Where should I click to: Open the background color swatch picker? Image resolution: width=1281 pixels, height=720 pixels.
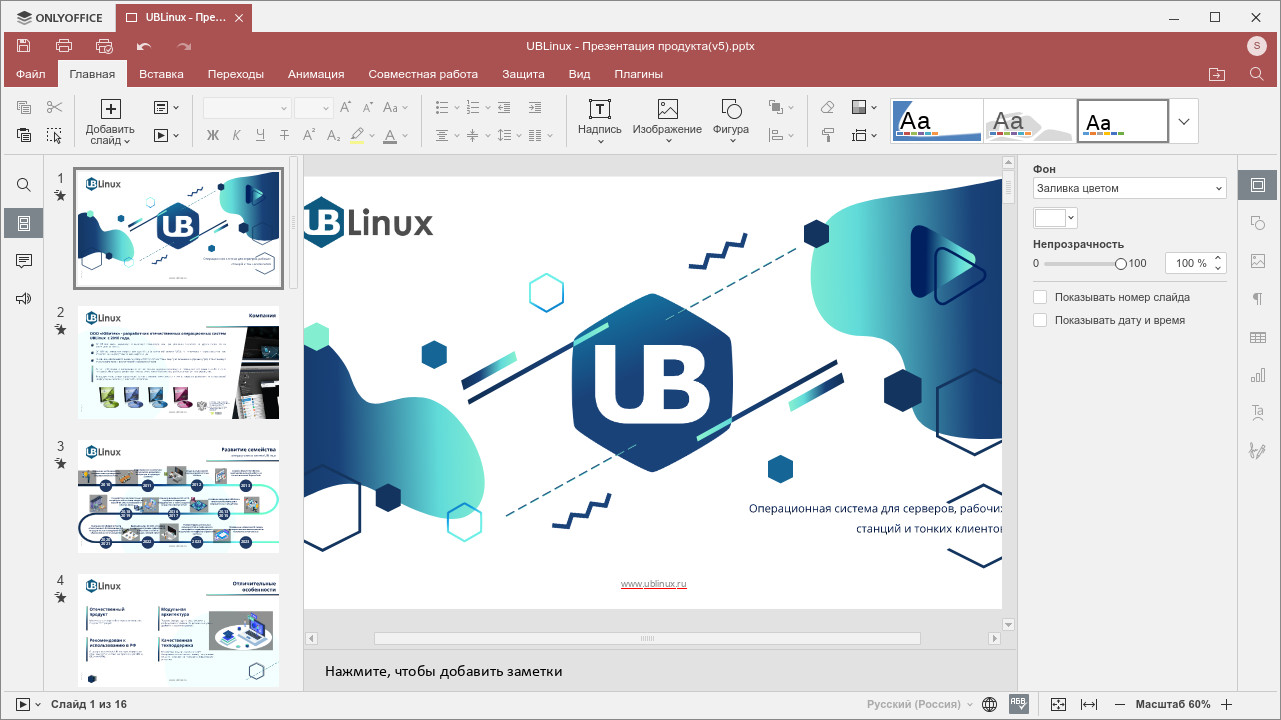coord(1055,217)
